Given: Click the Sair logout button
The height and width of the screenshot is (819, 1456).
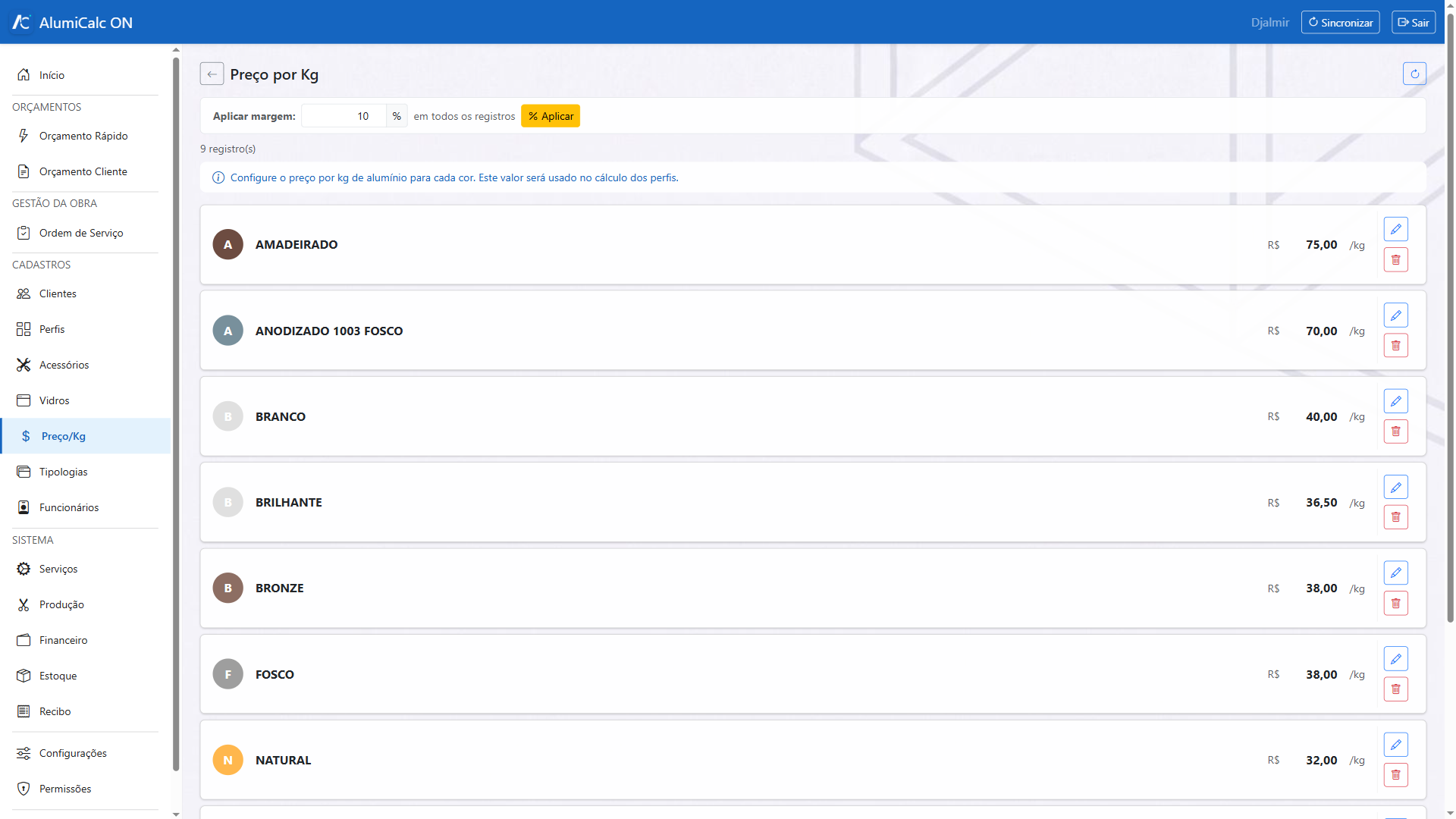Looking at the screenshot, I should point(1414,22).
